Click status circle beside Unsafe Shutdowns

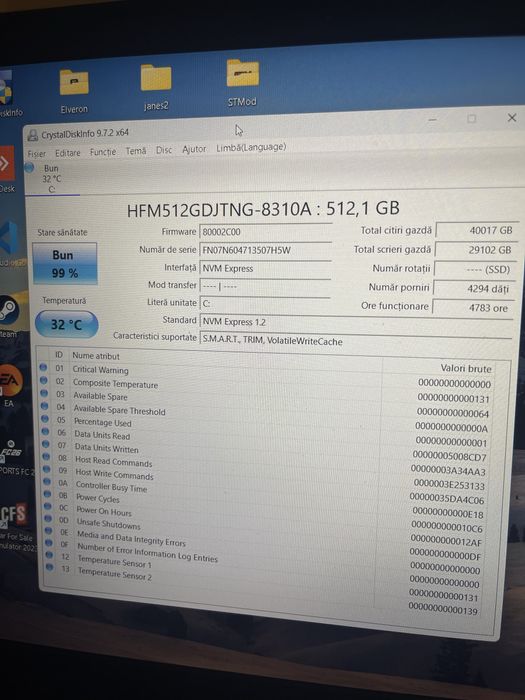(x=48, y=519)
